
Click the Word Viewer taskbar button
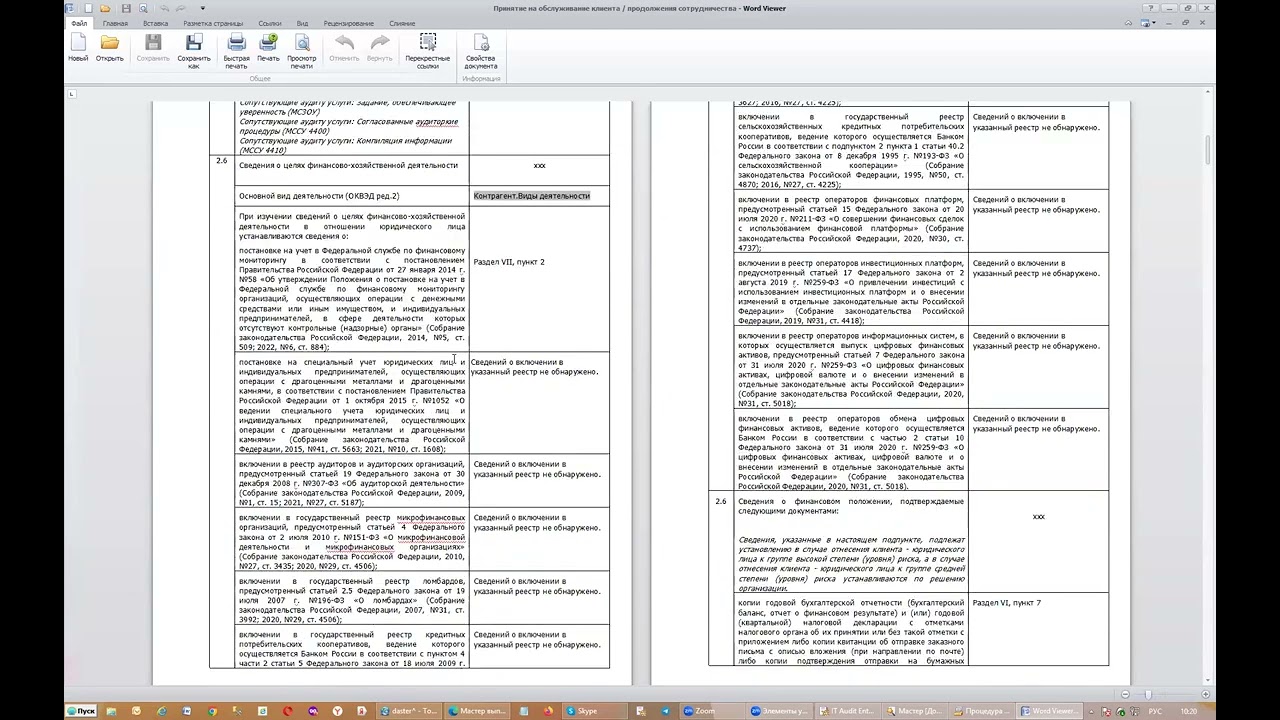[1049, 711]
